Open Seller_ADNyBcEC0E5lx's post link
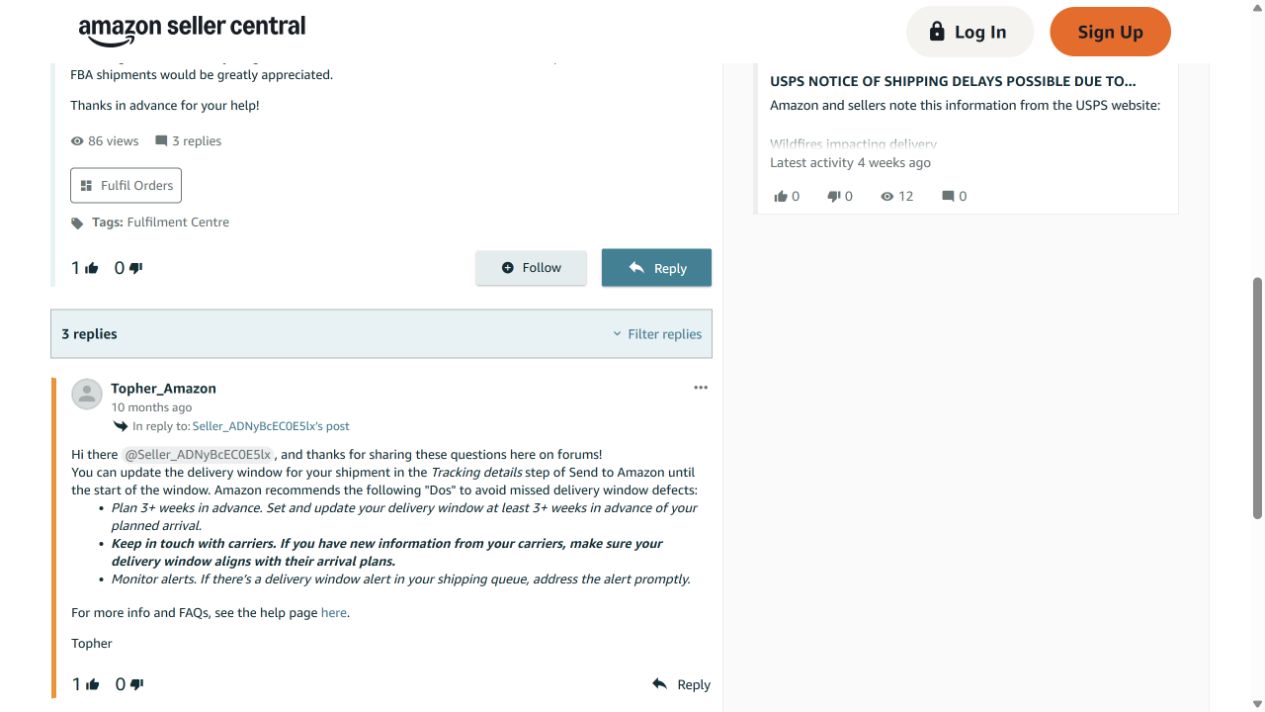This screenshot has width=1265, height=712. pos(271,426)
